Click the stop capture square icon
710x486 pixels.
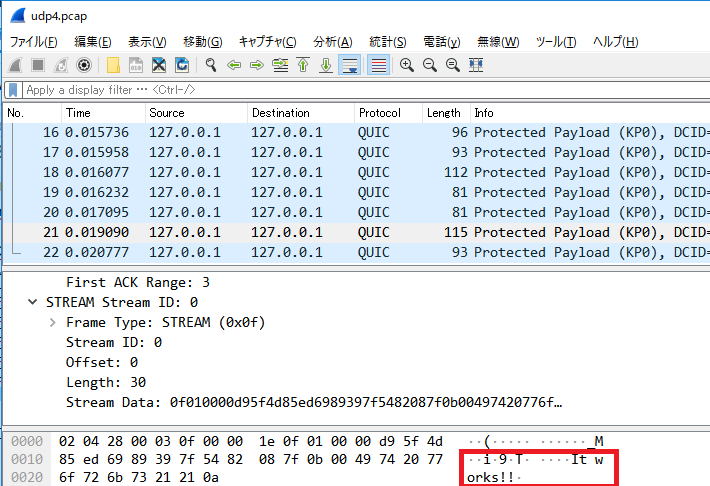pos(38,65)
